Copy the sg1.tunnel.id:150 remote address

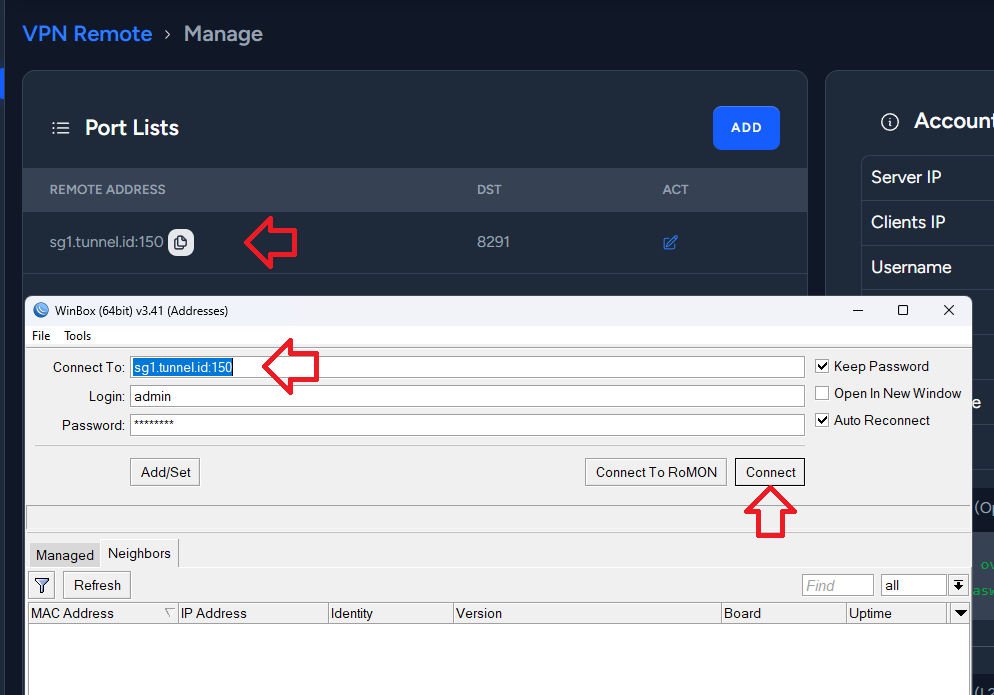coord(181,242)
